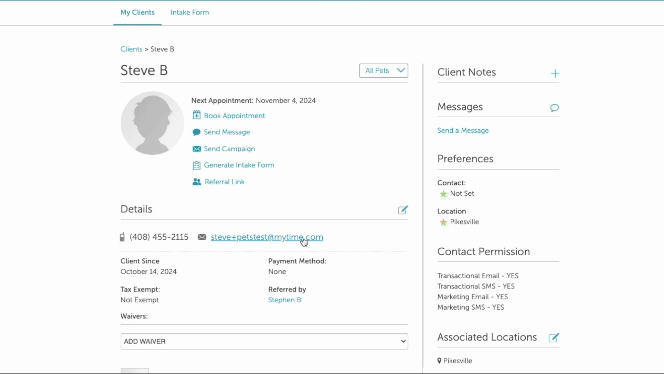Click the Stephen B referrer link
The height and width of the screenshot is (374, 664).
(x=285, y=300)
